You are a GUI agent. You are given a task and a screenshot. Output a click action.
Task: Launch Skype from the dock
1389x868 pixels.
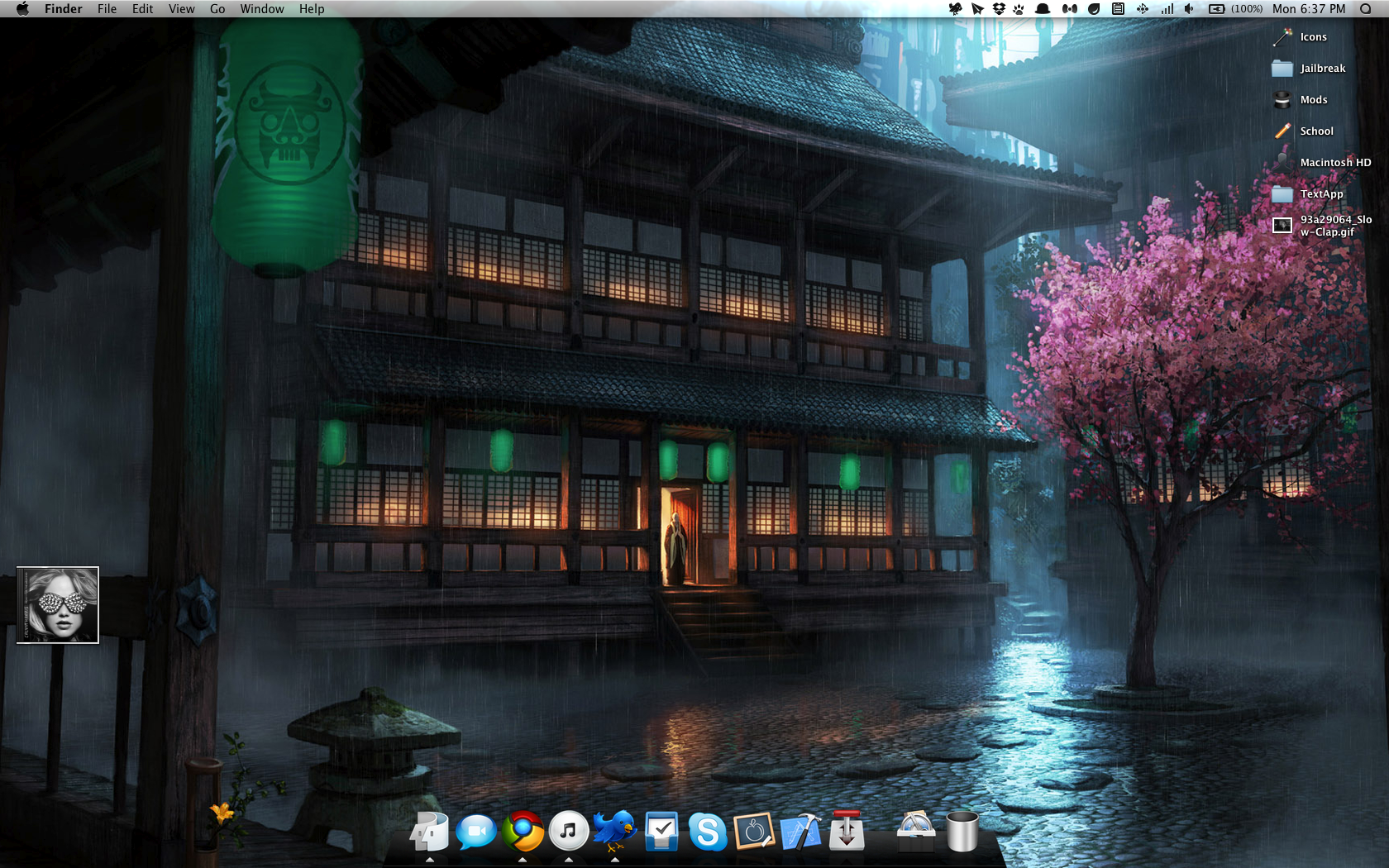pyautogui.click(x=708, y=832)
